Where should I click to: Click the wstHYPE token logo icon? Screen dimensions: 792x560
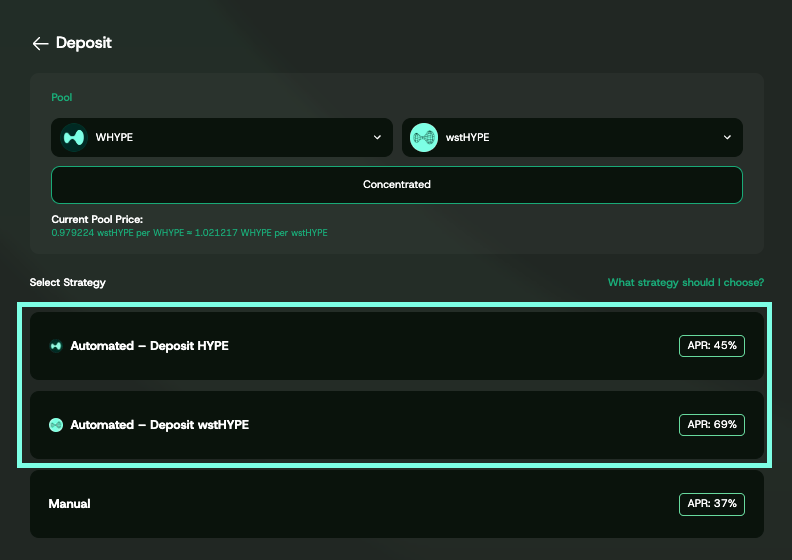point(424,137)
